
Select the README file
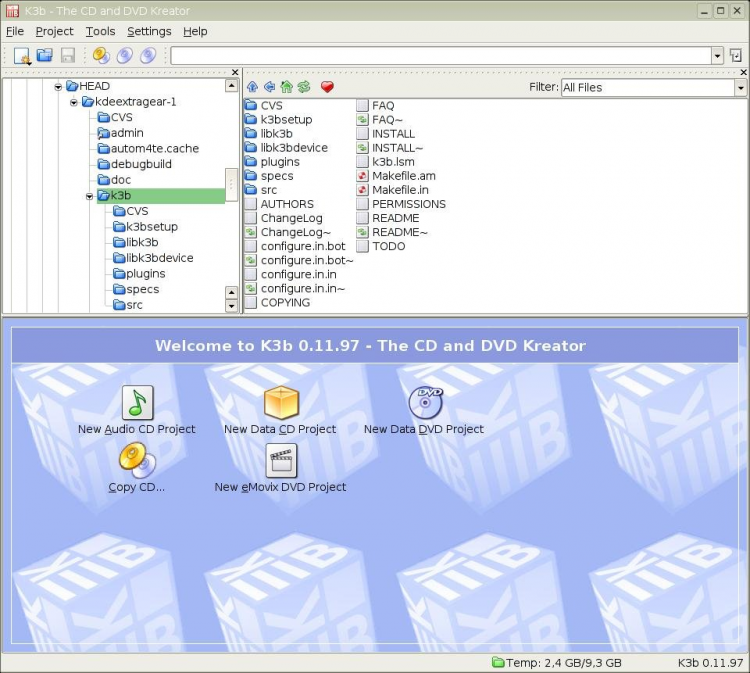388,218
